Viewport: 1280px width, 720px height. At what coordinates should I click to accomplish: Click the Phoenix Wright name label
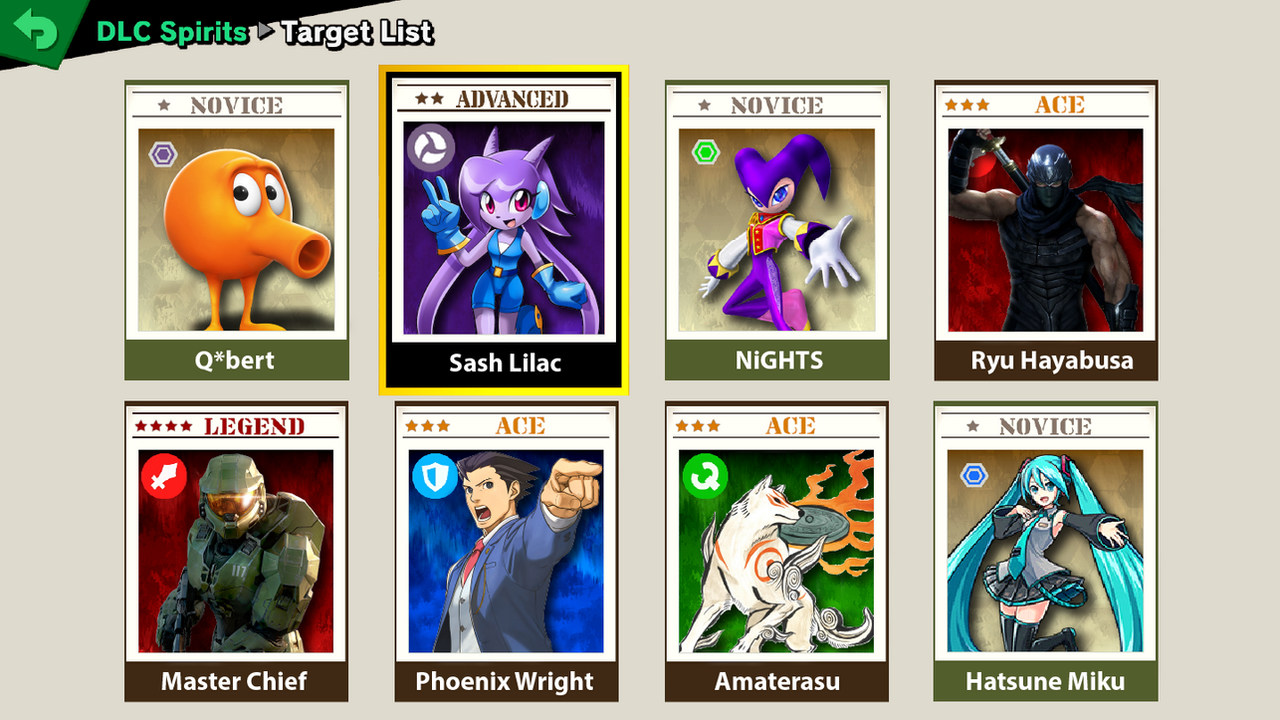[505, 682]
